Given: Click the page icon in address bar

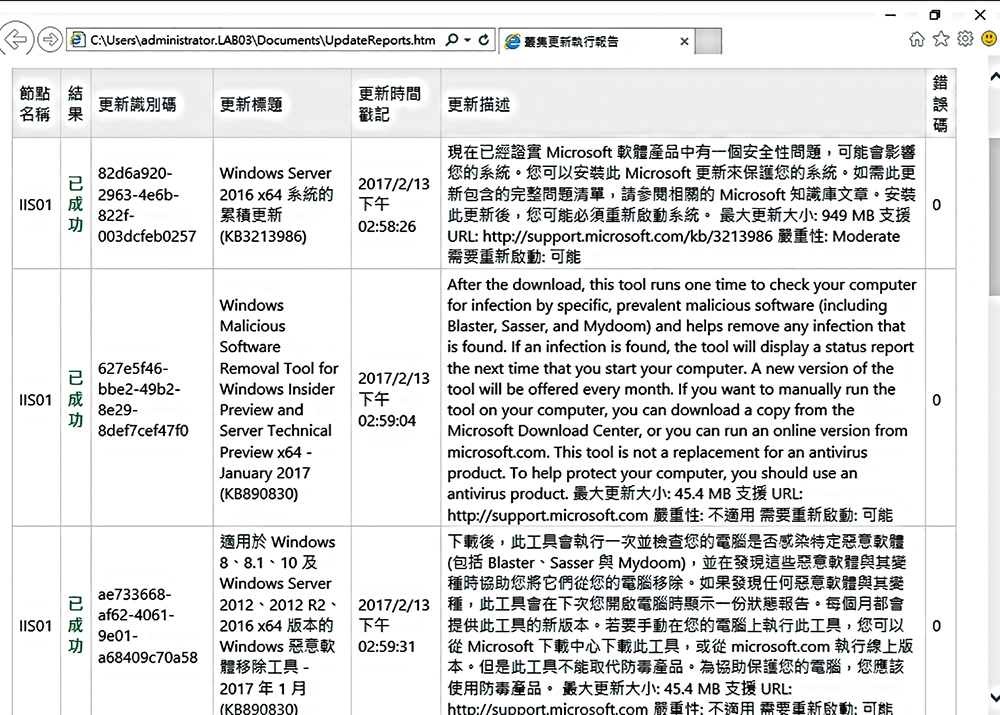Looking at the screenshot, I should pyautogui.click(x=78, y=40).
